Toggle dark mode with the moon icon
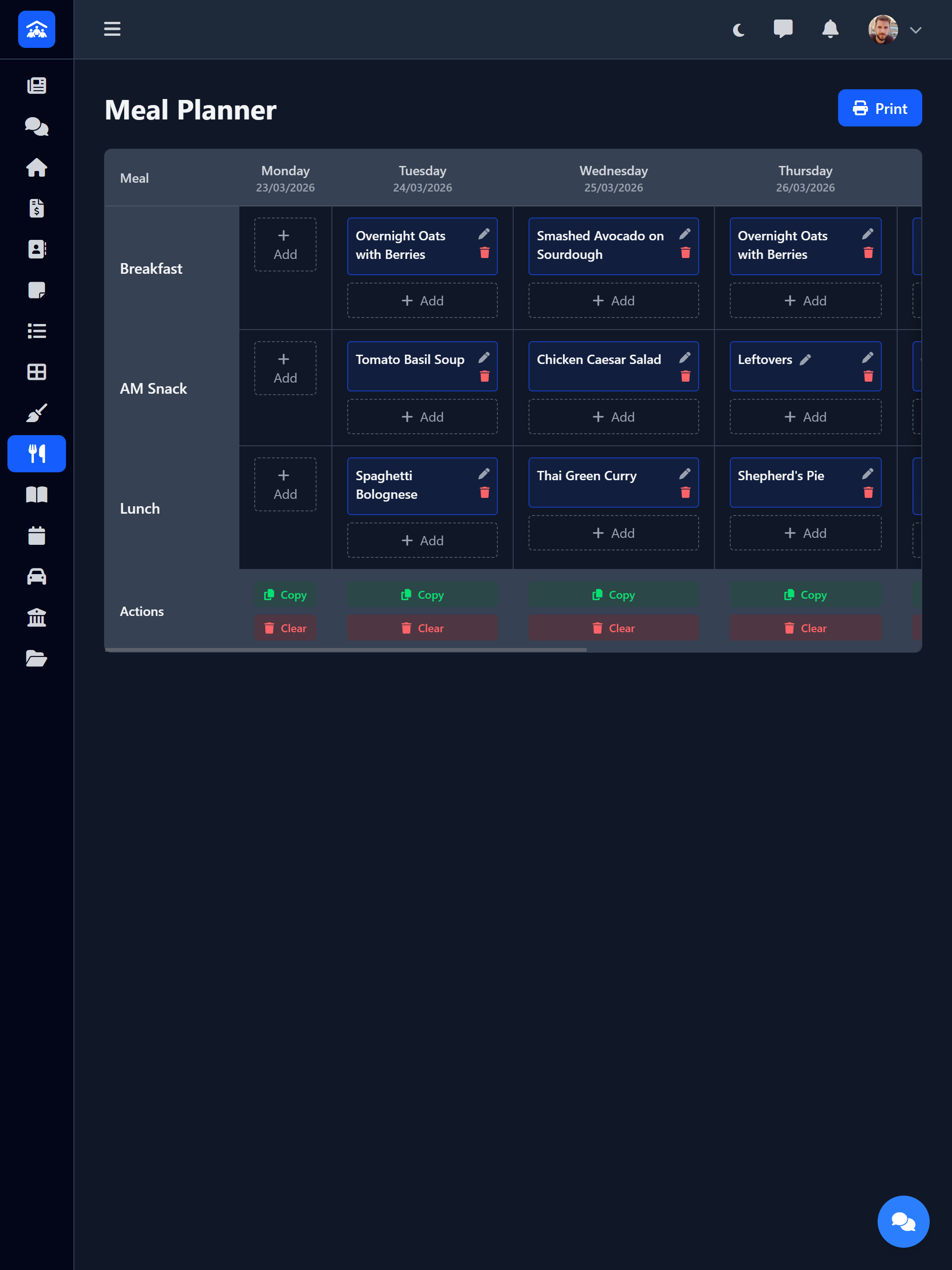 738,29
